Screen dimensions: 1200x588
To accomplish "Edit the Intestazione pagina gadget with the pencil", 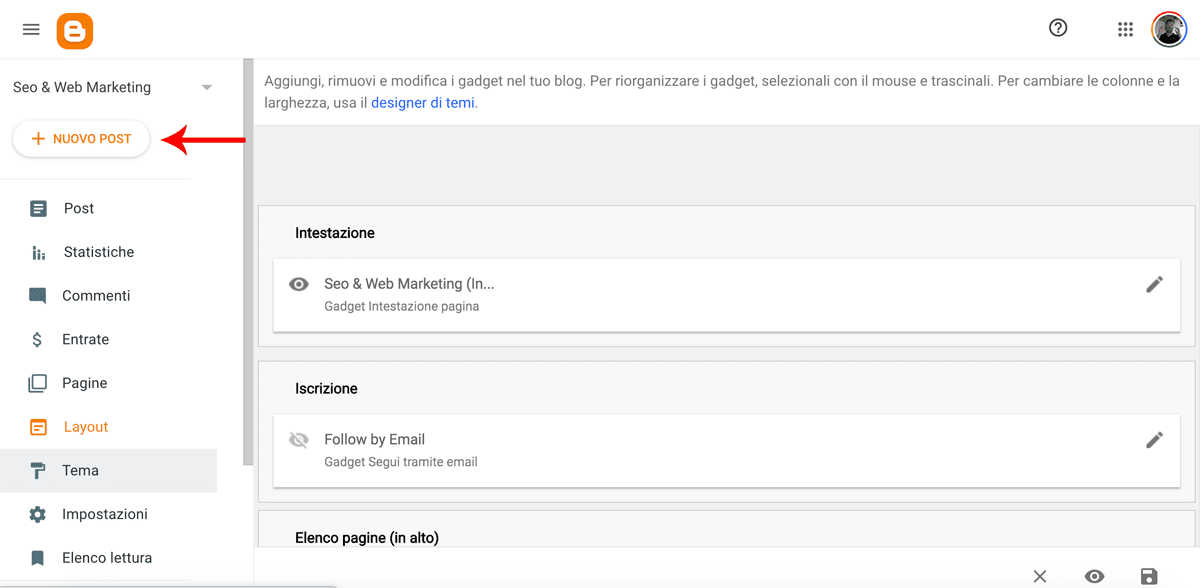I will pyautogui.click(x=1154, y=284).
